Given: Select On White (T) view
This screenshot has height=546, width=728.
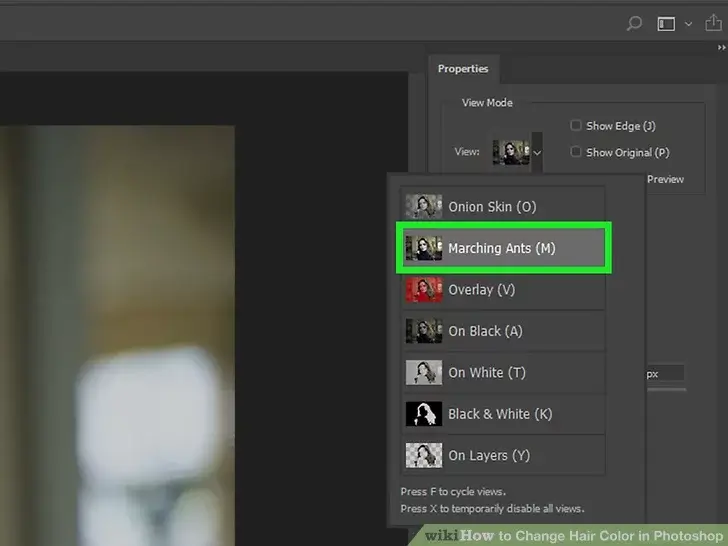Looking at the screenshot, I should [487, 372].
